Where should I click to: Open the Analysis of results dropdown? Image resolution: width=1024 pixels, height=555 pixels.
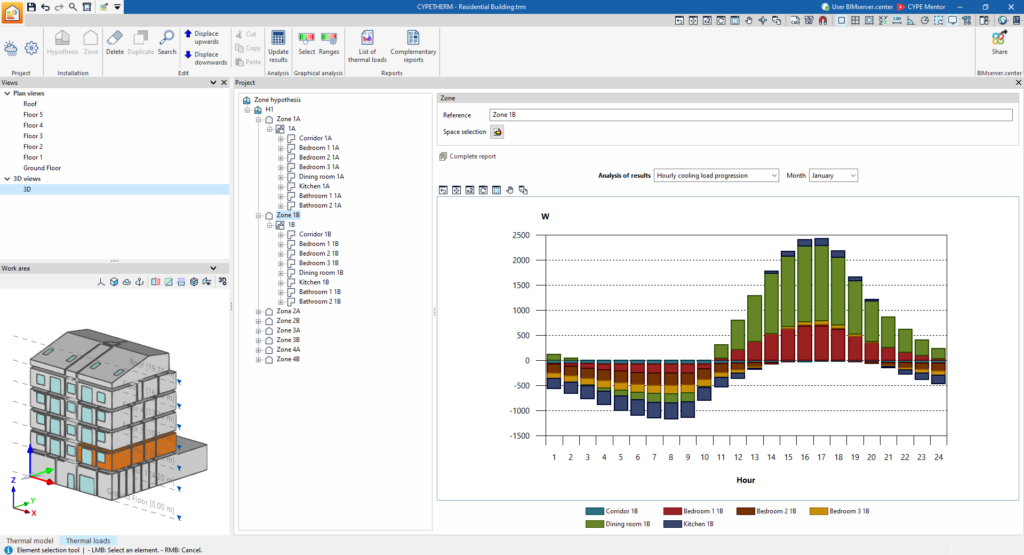716,176
